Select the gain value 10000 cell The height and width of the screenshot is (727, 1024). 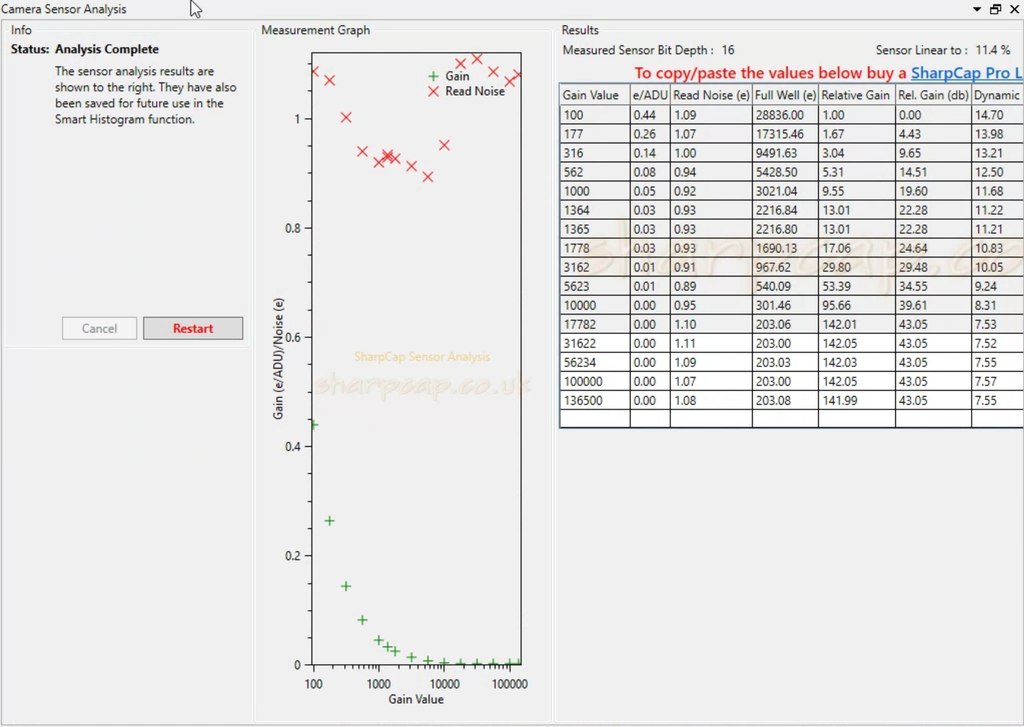[x=595, y=305]
